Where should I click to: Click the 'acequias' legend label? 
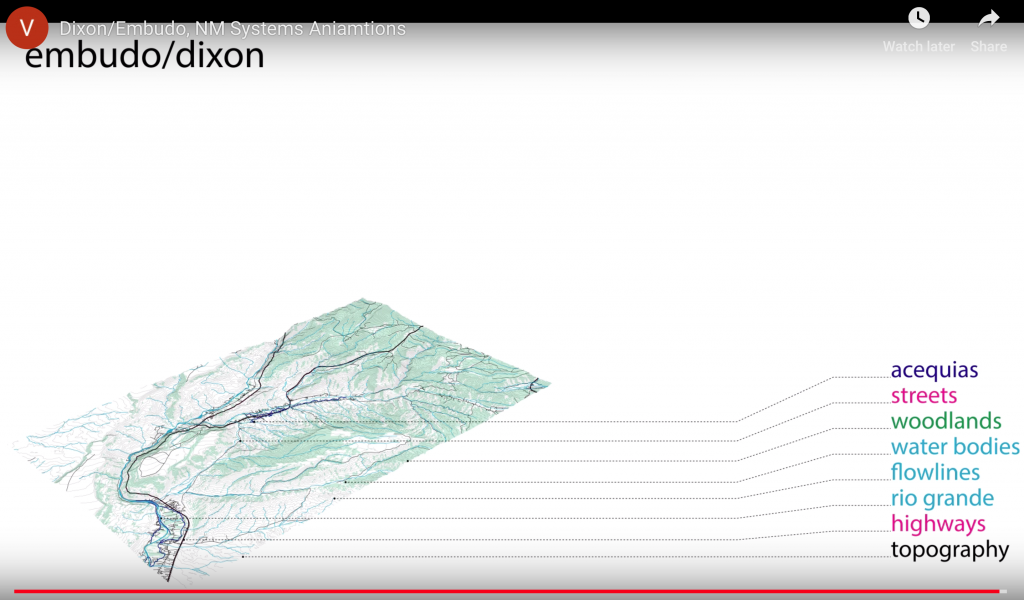click(x=935, y=370)
